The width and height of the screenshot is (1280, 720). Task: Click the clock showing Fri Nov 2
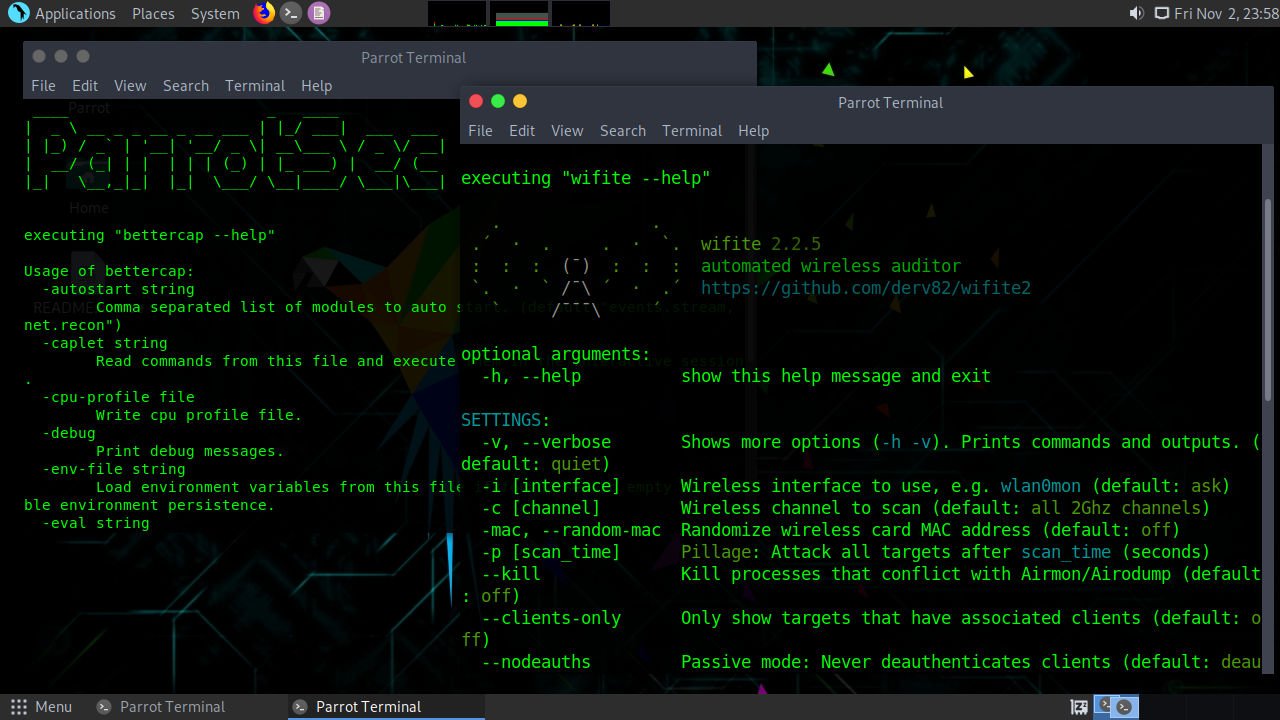1226,13
